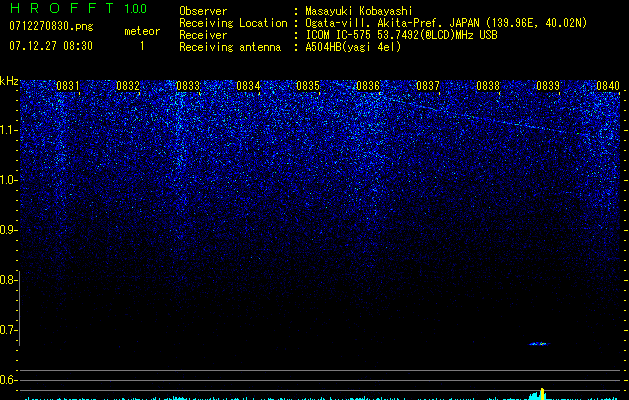Click the meteor label

pyautogui.click(x=142, y=31)
